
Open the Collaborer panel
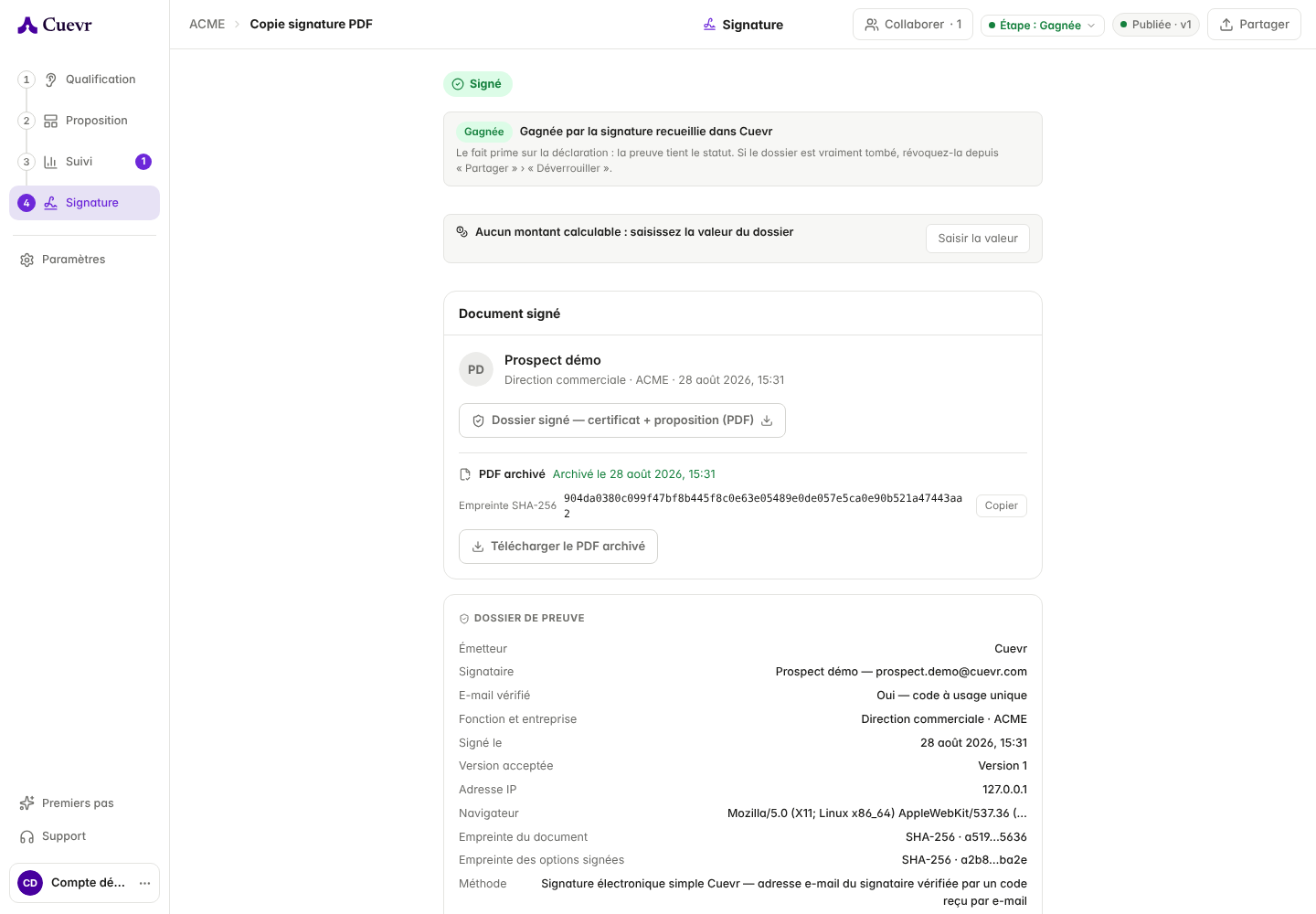click(x=912, y=25)
